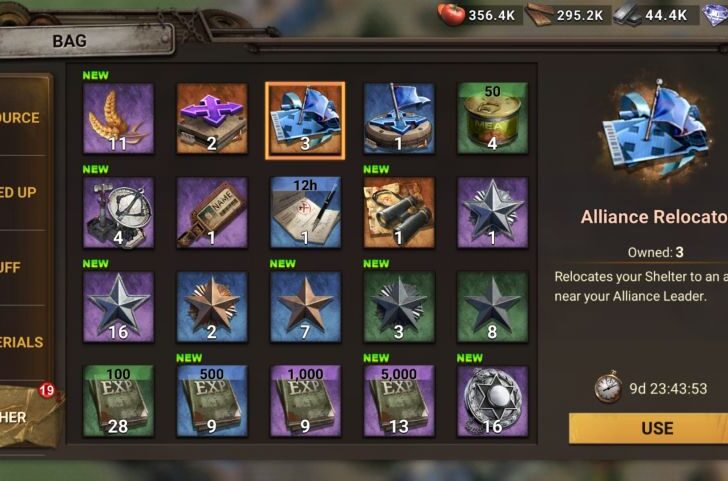This screenshot has height=481, width=728.
Task: Select the silver star with count 16
Action: [118, 307]
